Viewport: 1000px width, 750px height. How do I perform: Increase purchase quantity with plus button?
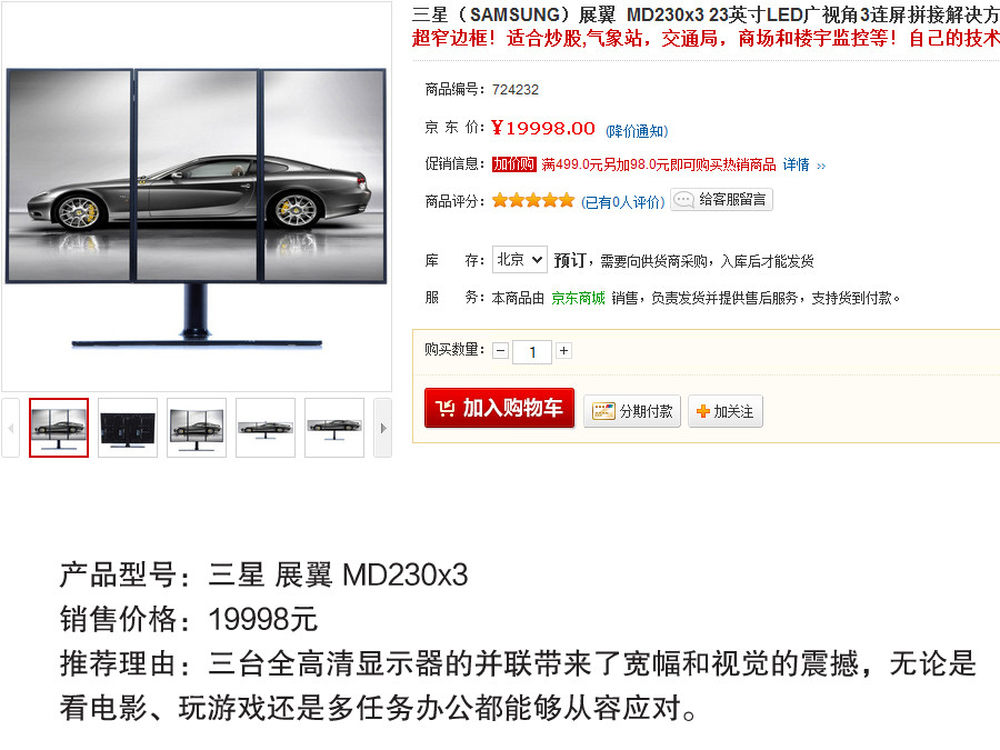point(564,351)
